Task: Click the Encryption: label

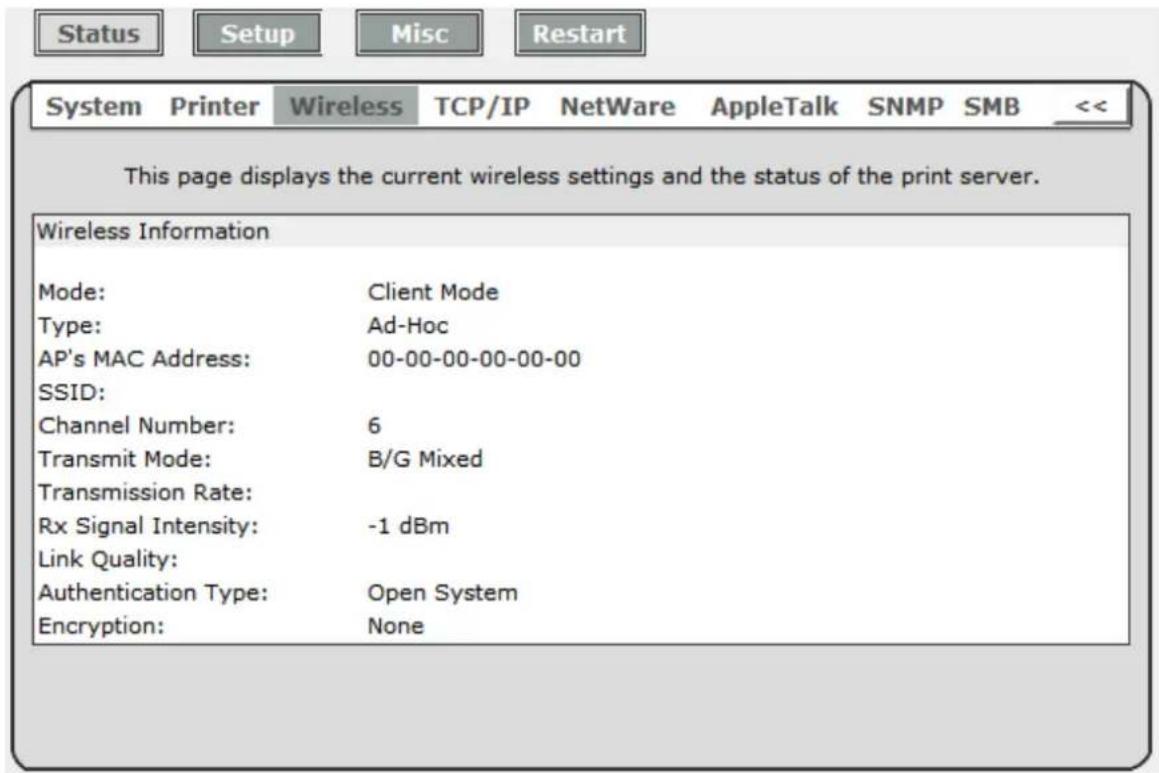Action: click(x=101, y=626)
